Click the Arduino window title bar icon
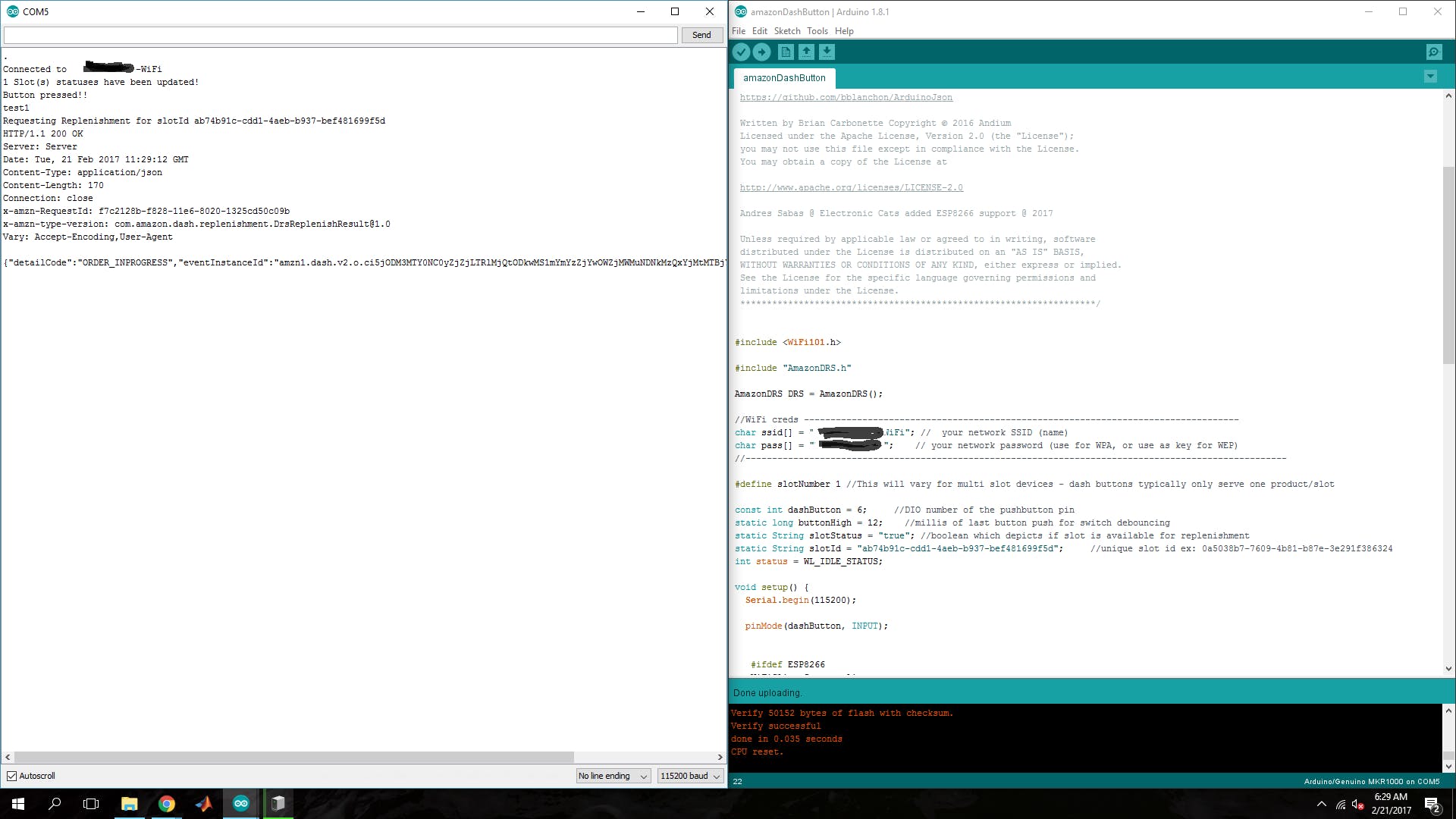Screen dimensions: 1456x819 click(741, 11)
